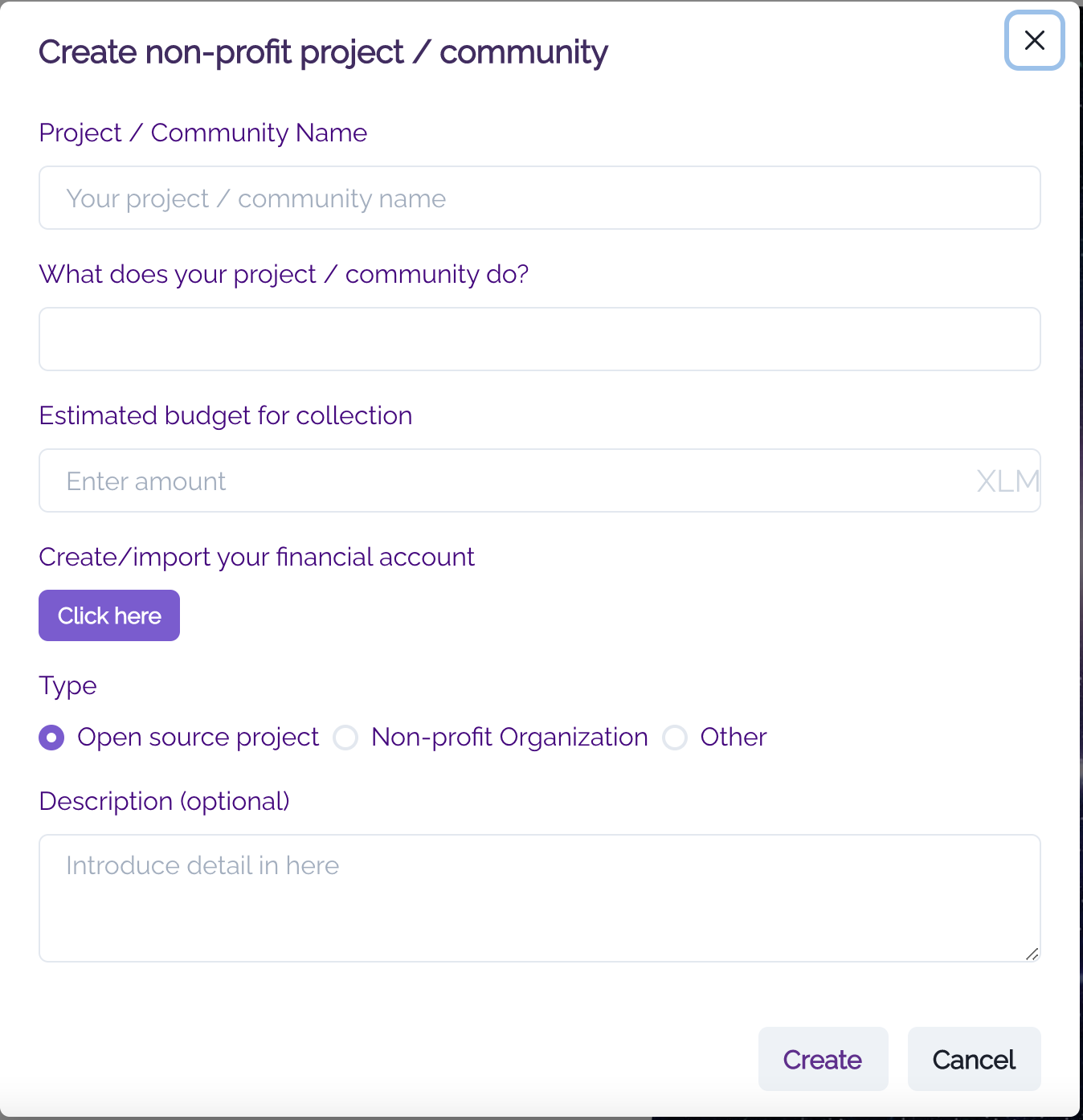Click the description box resize handle
This screenshot has width=1083, height=1120.
(x=1032, y=954)
